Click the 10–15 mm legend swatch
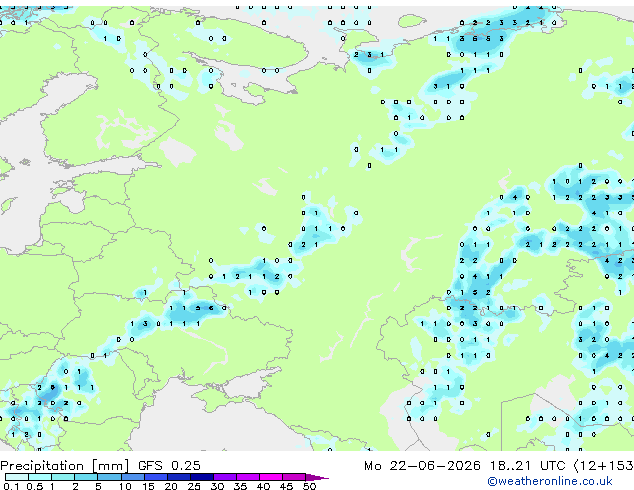 coord(133,477)
